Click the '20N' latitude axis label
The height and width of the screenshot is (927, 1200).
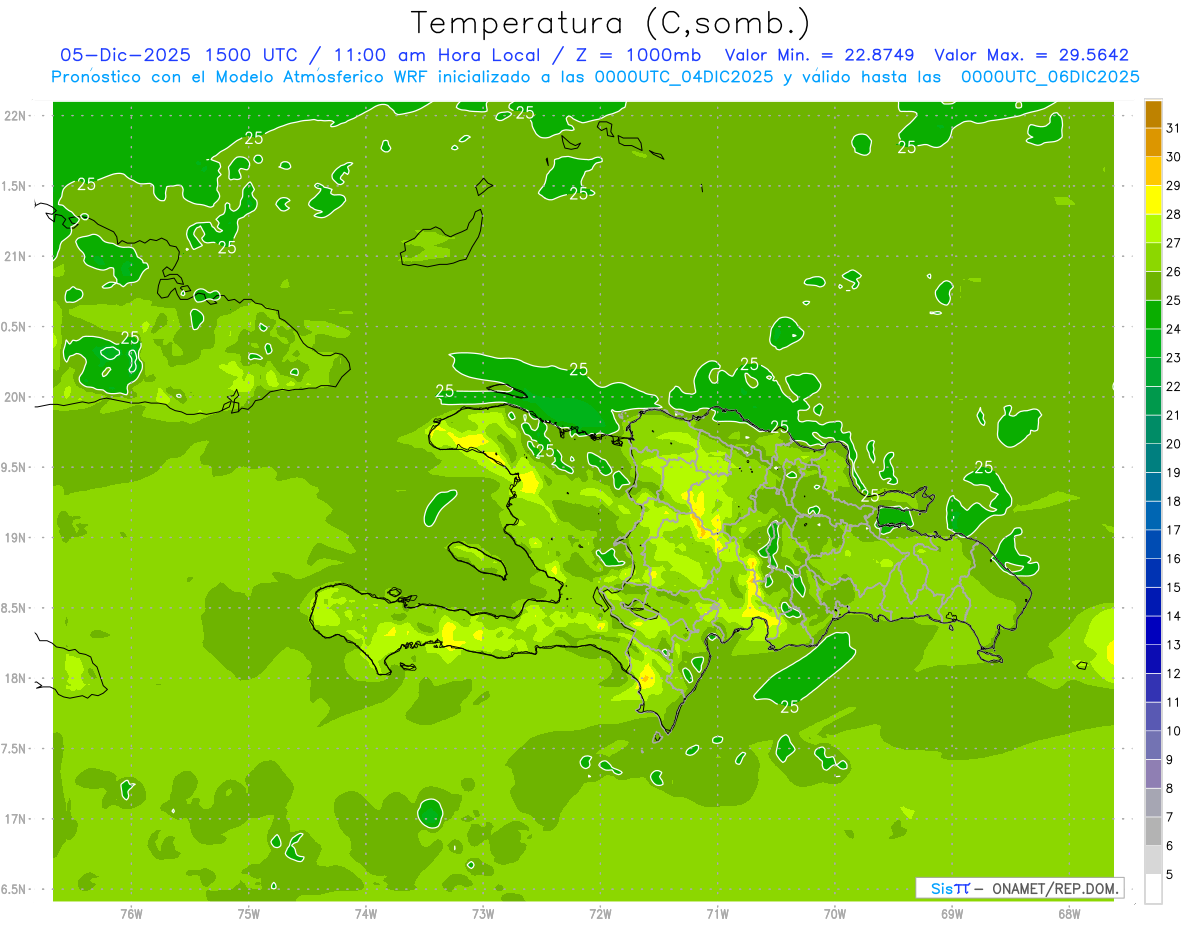coord(13,397)
